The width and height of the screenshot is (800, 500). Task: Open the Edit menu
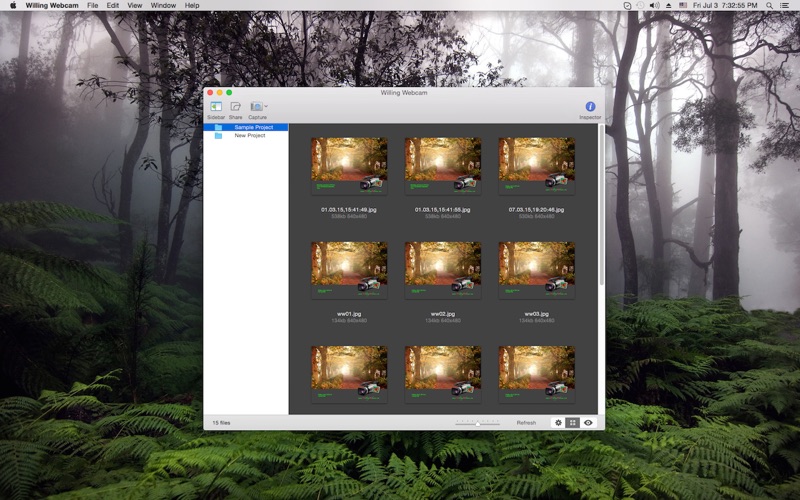(x=113, y=5)
